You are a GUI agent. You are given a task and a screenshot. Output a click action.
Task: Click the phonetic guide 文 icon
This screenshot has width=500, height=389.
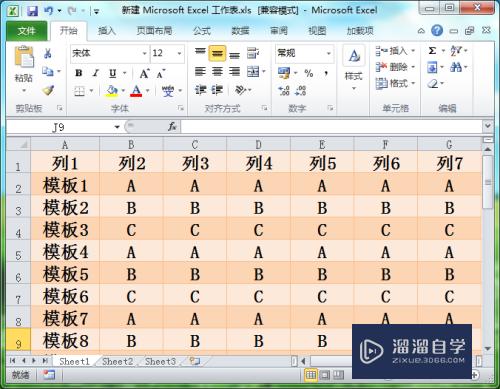click(x=168, y=91)
